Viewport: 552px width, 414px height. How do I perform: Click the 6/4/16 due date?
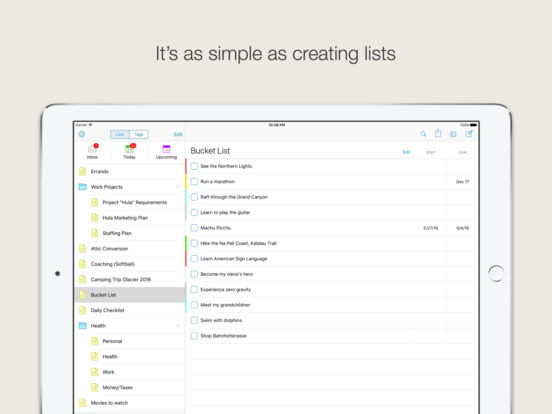[463, 228]
